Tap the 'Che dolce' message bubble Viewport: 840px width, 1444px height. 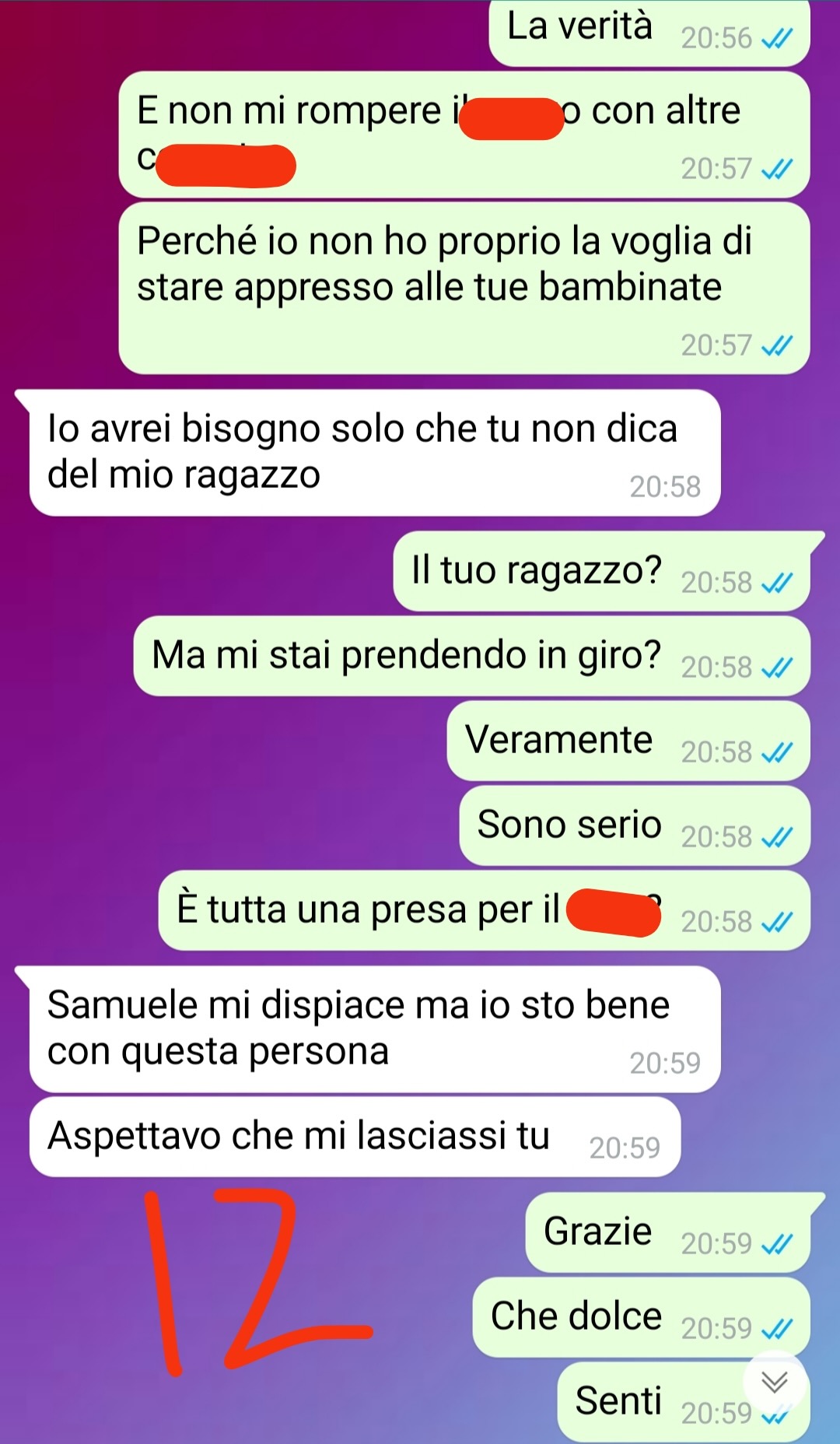(x=641, y=1317)
